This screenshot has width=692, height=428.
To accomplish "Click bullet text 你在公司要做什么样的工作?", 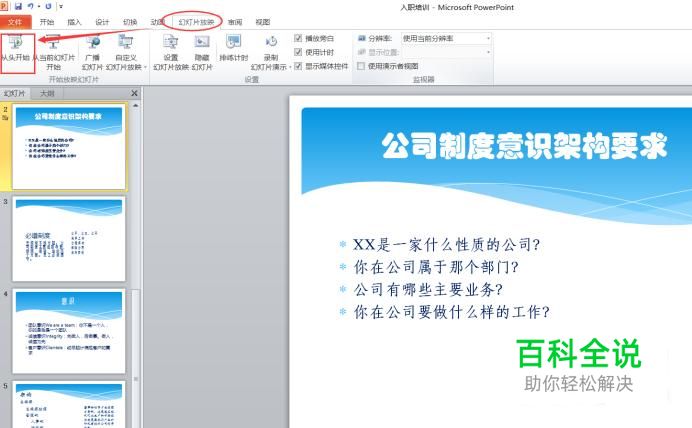I will (x=452, y=312).
